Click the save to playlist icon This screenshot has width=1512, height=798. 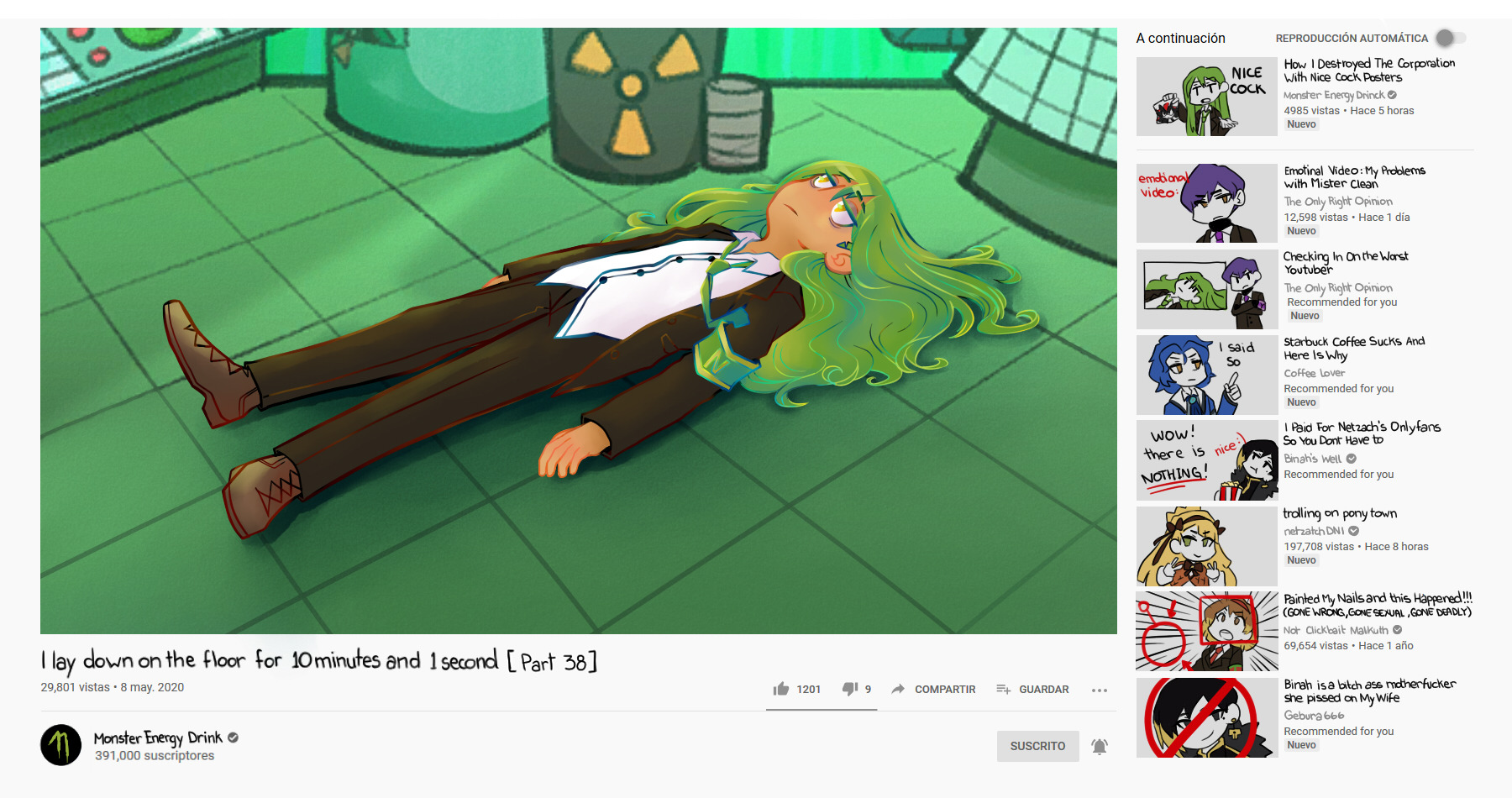click(x=1003, y=689)
